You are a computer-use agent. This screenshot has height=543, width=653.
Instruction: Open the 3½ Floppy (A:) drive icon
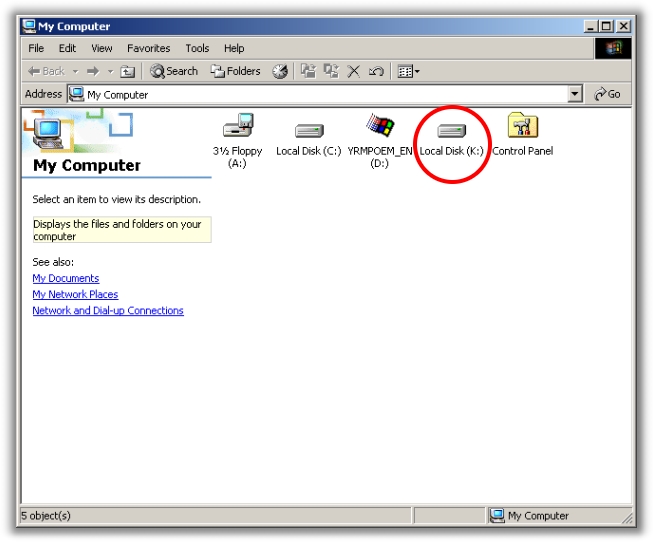(x=238, y=125)
